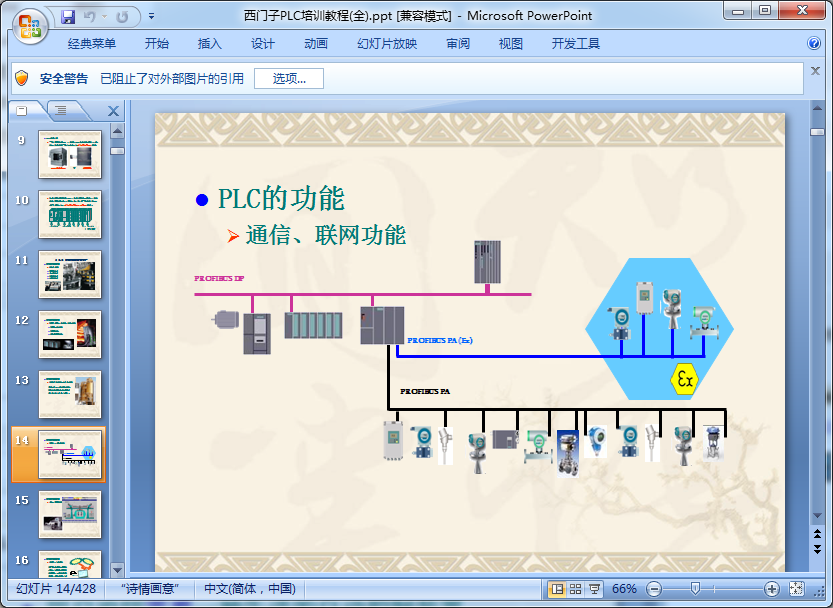Select slide 14 thumbnail

[70, 454]
